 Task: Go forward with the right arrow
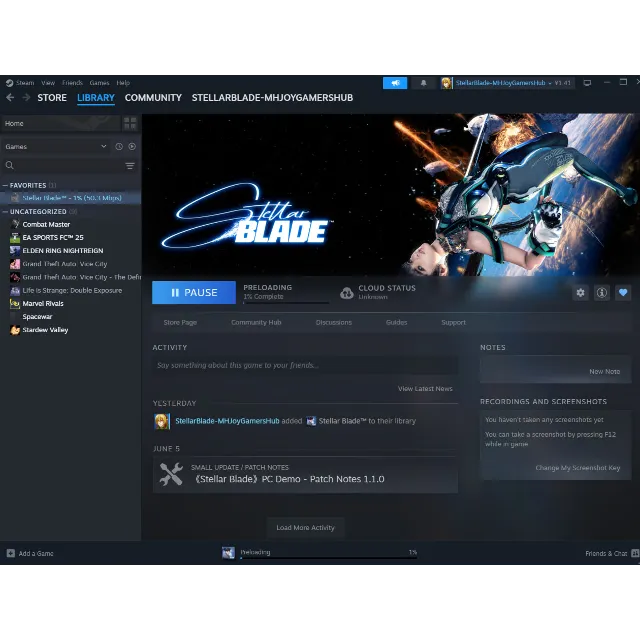[26, 98]
